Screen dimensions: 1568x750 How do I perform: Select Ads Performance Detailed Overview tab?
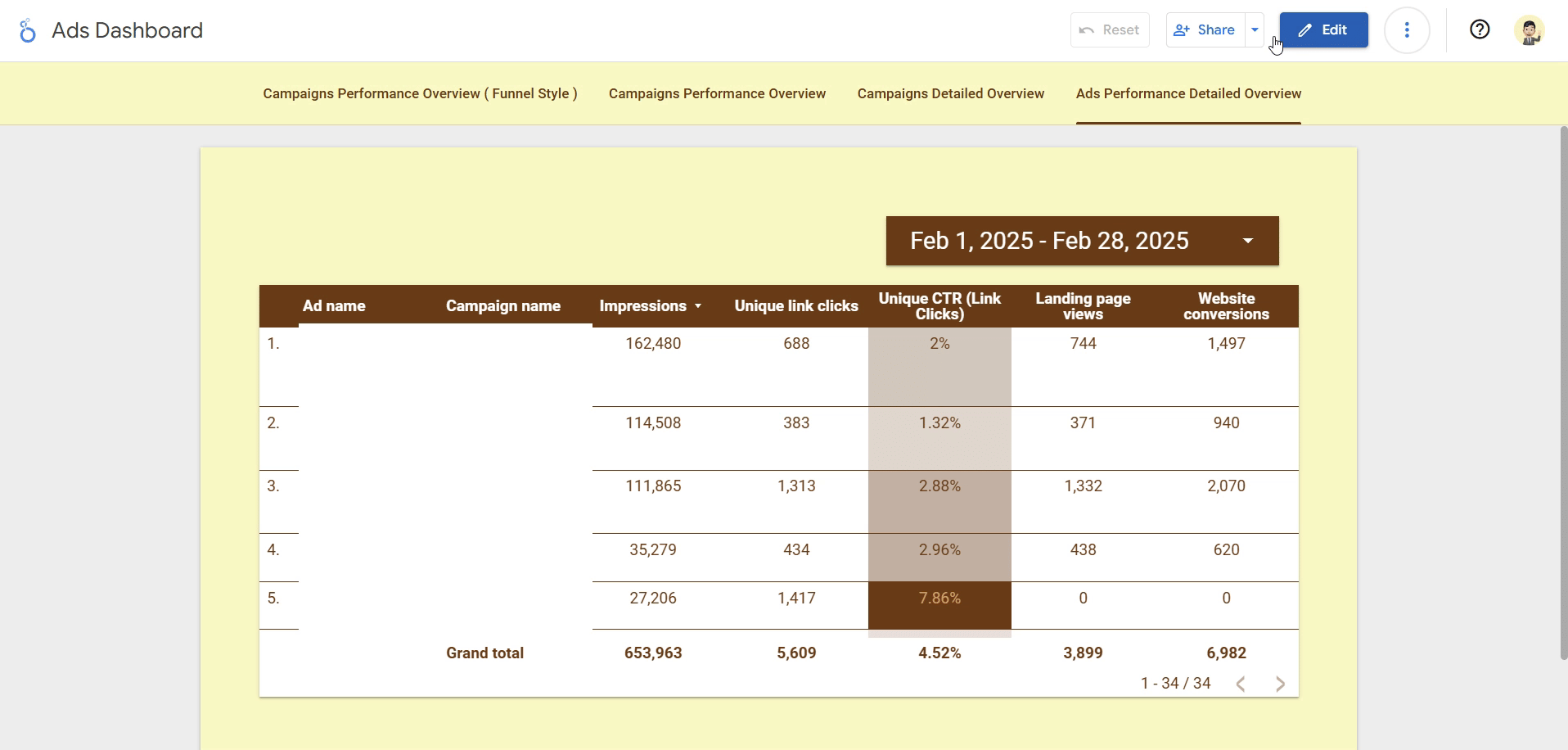pos(1188,93)
